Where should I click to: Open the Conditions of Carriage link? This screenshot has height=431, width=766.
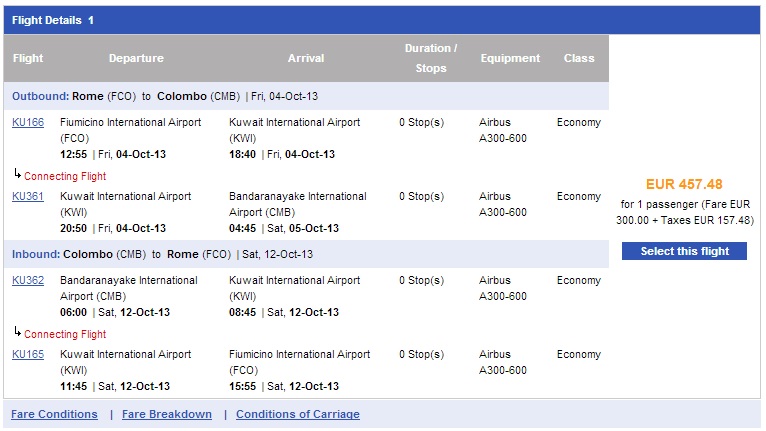point(298,414)
